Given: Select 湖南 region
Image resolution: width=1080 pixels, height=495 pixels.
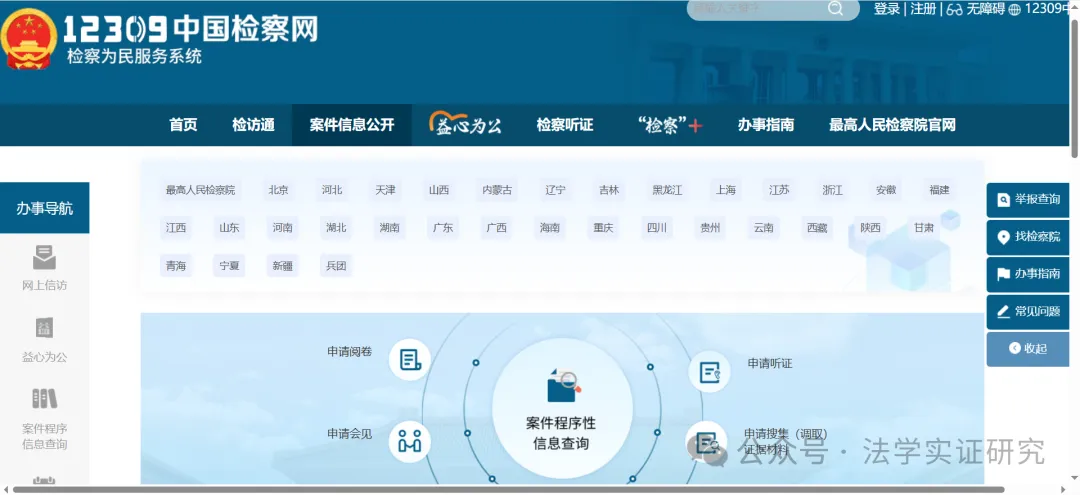Looking at the screenshot, I should click(x=389, y=228).
